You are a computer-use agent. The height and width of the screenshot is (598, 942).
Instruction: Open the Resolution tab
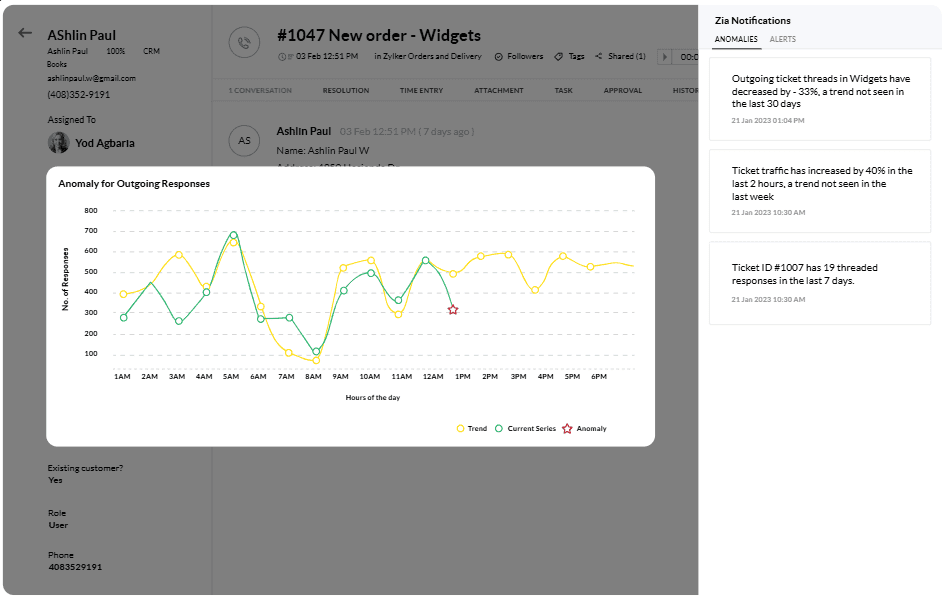tap(345, 91)
